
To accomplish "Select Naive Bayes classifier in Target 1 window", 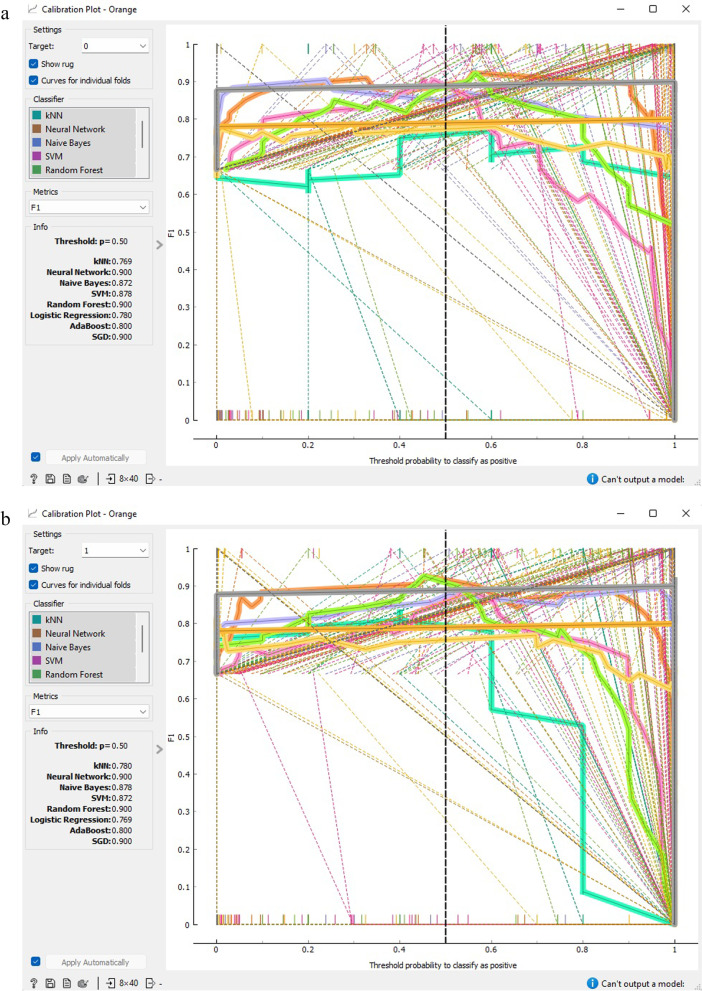I will [82, 647].
